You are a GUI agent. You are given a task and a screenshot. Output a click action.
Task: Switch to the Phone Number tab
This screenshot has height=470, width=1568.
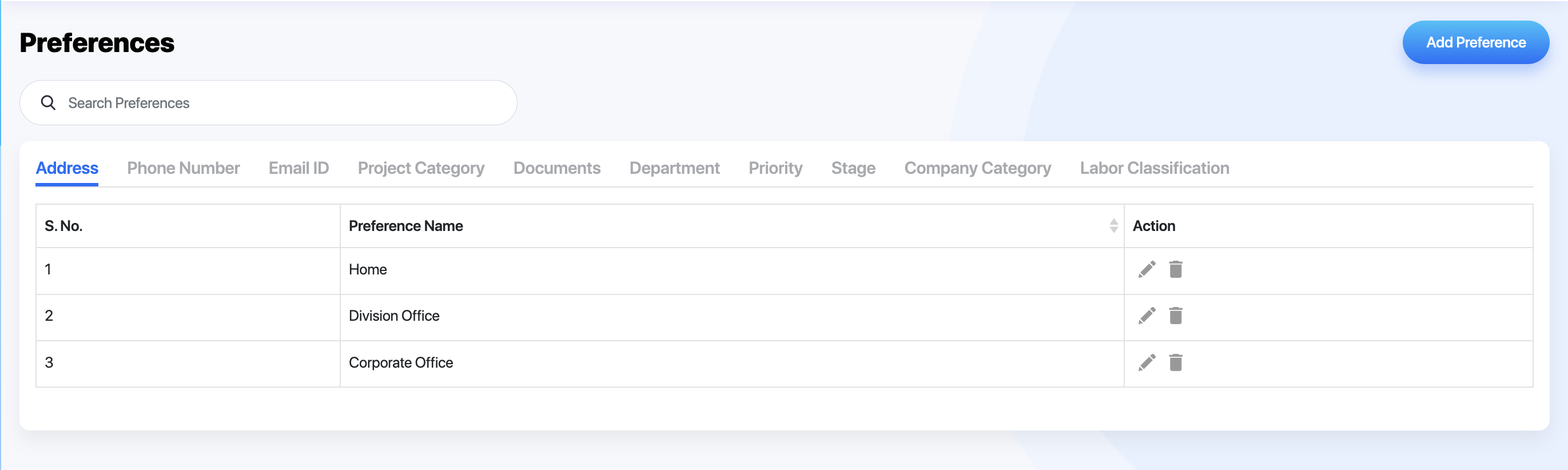[183, 168]
